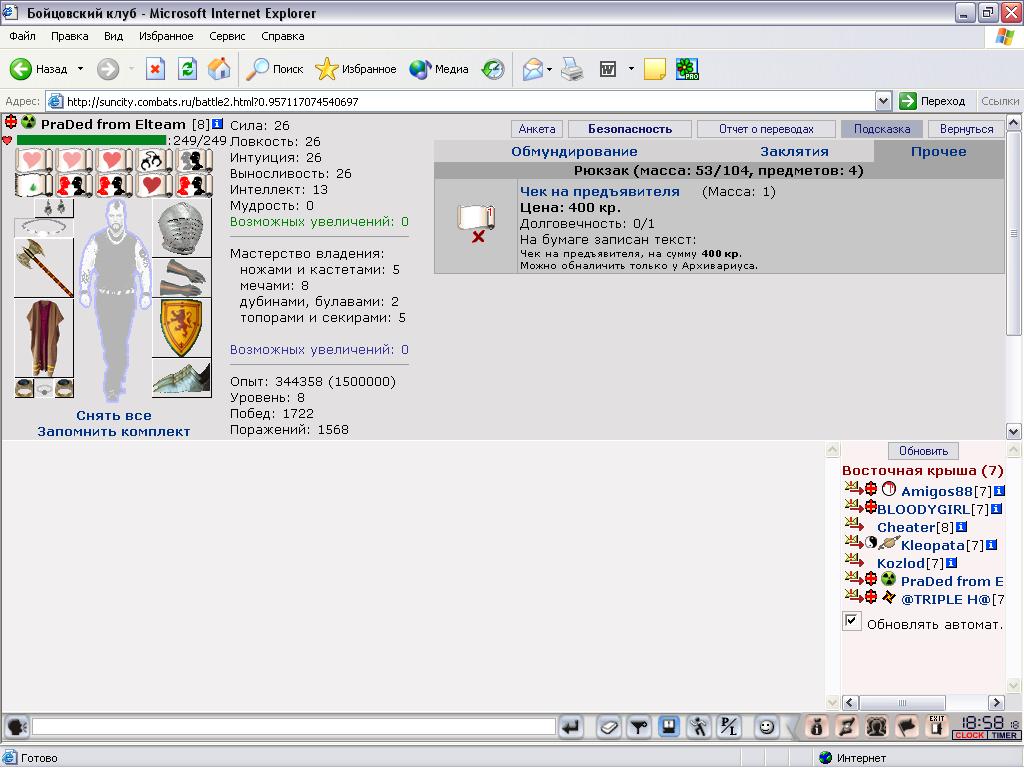
Task: Click the Анкета button
Action: 537,129
